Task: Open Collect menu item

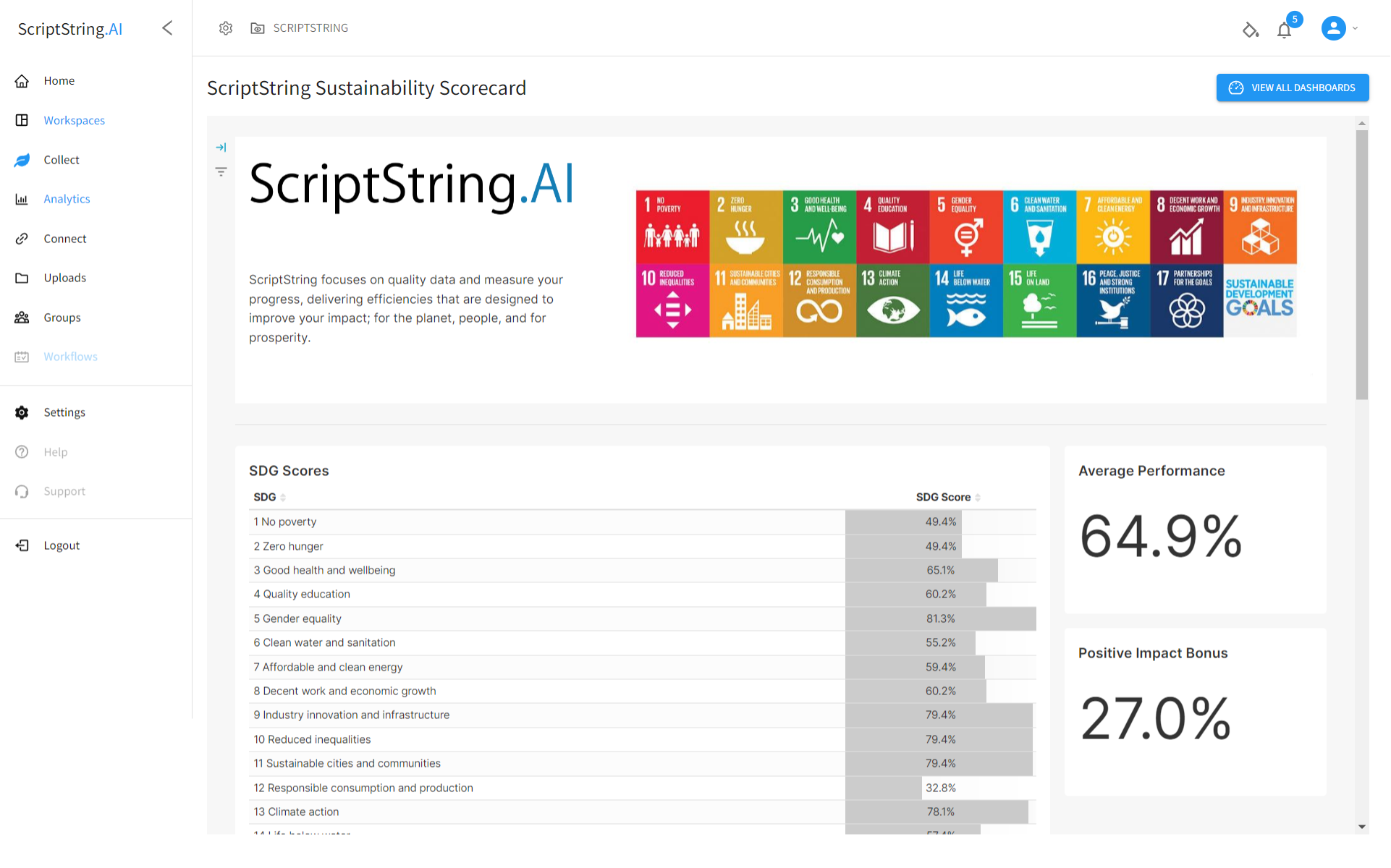Action: point(62,160)
